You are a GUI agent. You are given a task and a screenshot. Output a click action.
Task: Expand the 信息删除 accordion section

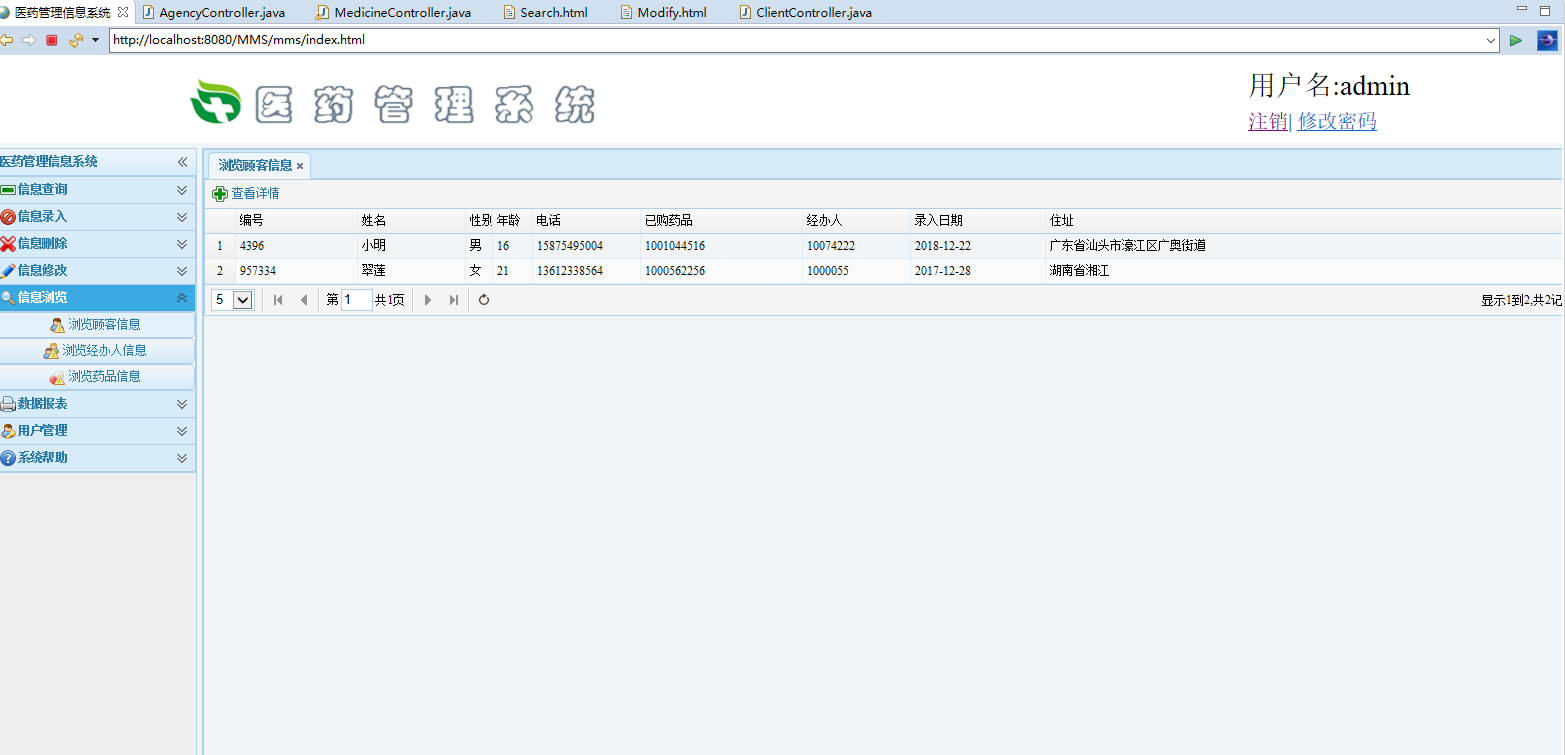click(182, 244)
